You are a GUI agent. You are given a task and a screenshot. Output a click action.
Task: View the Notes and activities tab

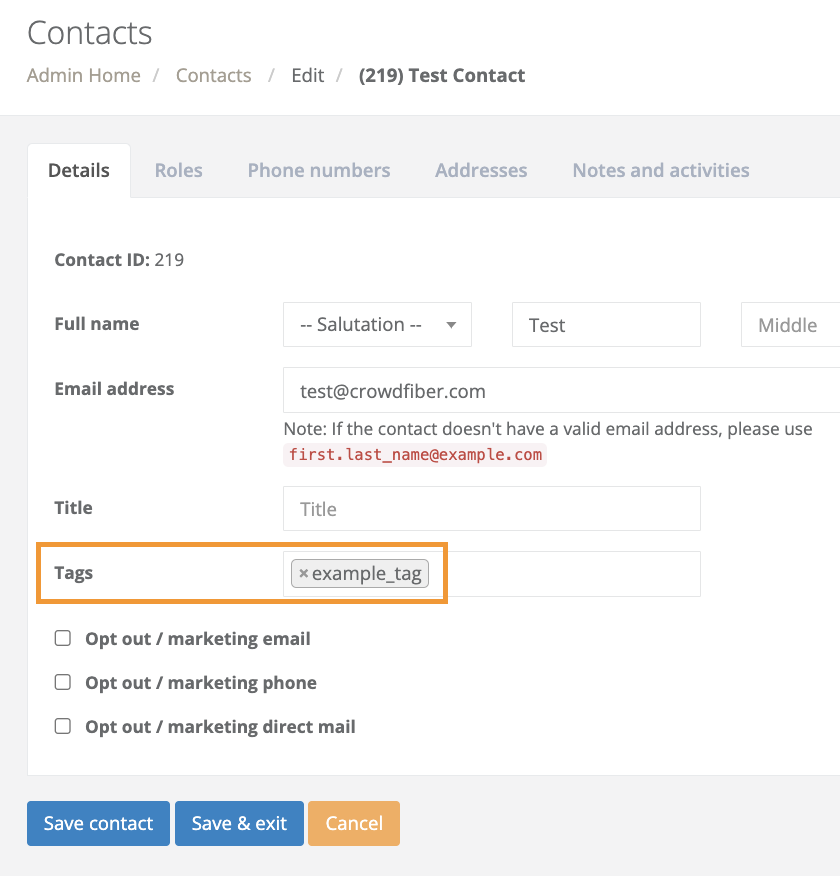(x=660, y=170)
